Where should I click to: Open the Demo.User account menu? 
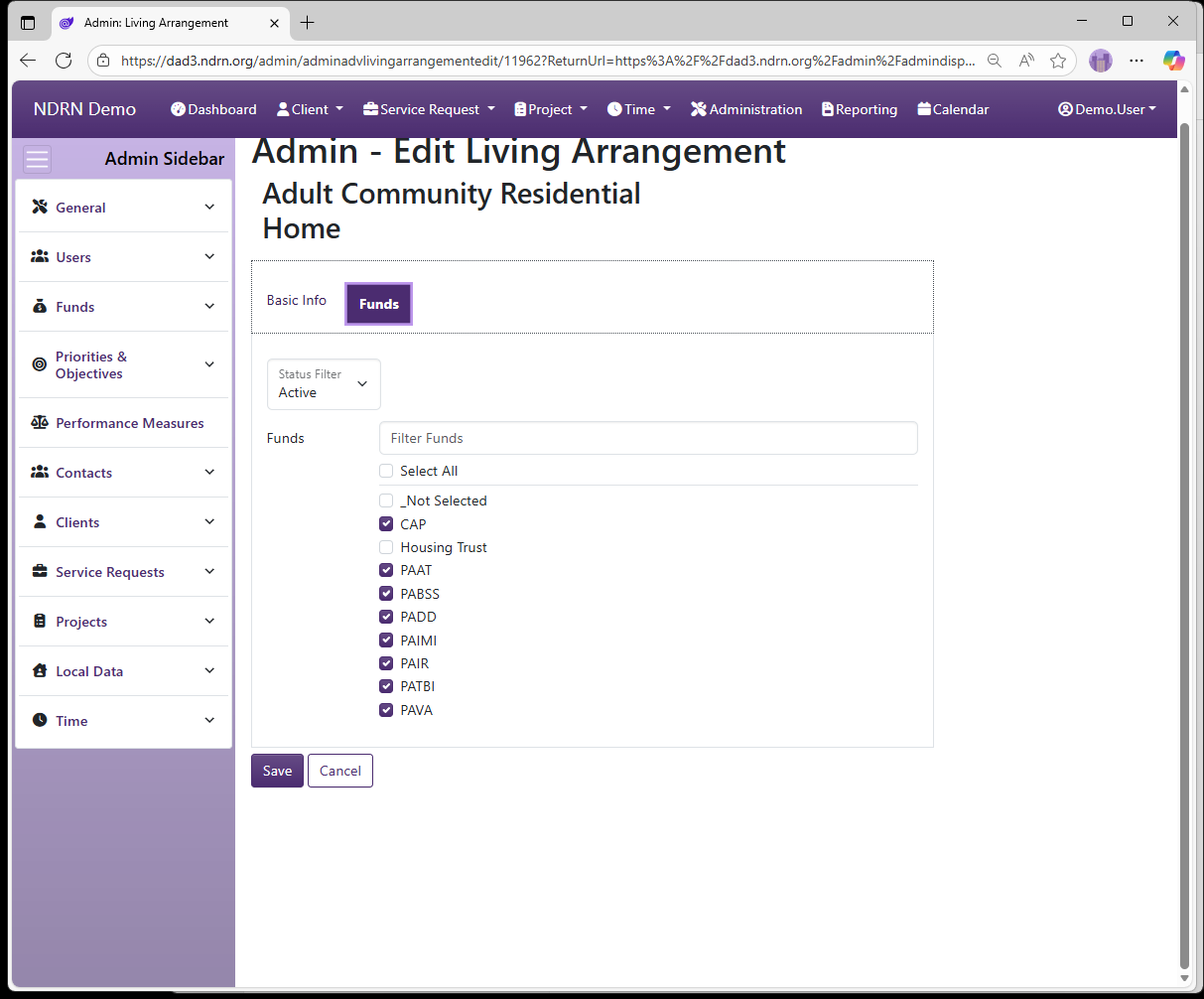pyautogui.click(x=1108, y=109)
